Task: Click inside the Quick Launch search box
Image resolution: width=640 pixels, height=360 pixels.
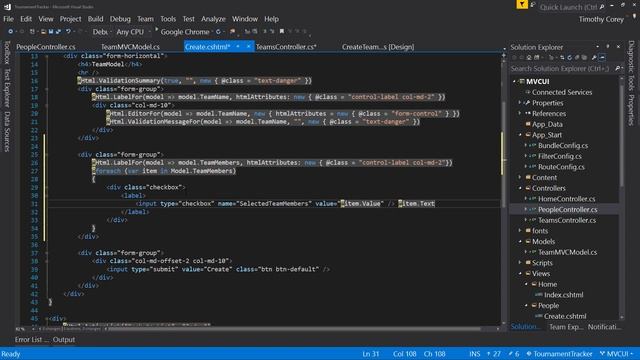Action: [x=571, y=7]
